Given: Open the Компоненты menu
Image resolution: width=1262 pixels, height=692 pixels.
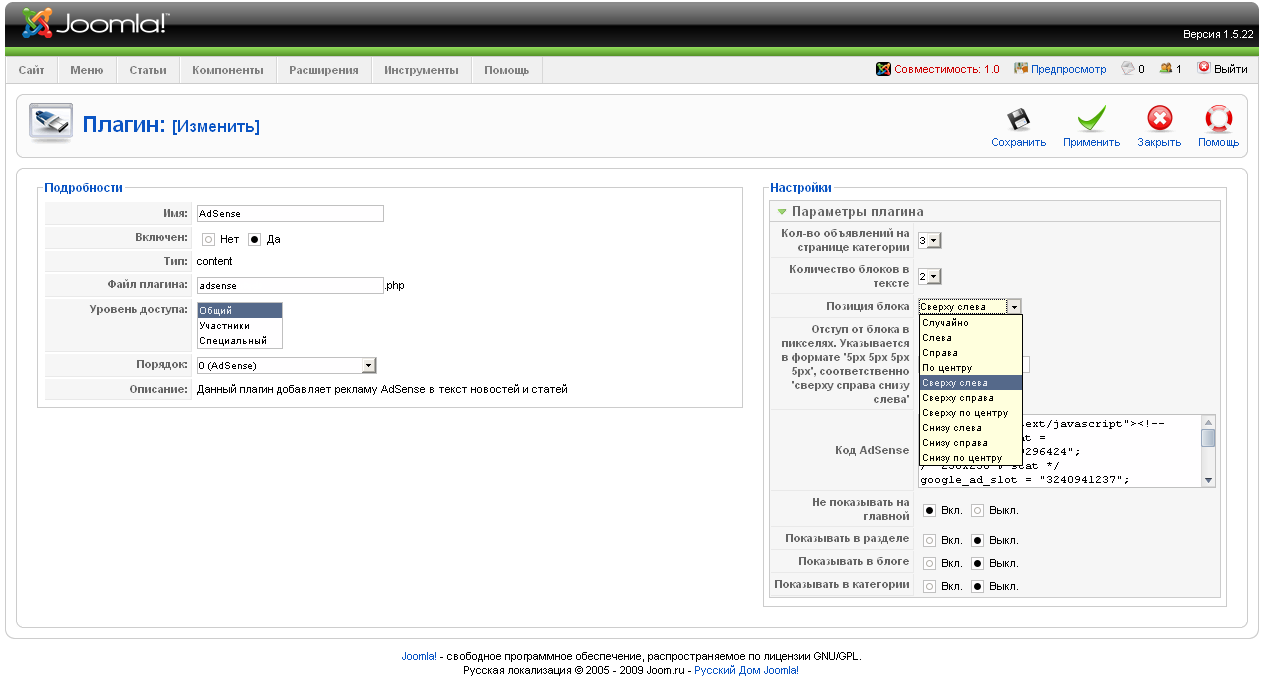Looking at the screenshot, I should [228, 70].
